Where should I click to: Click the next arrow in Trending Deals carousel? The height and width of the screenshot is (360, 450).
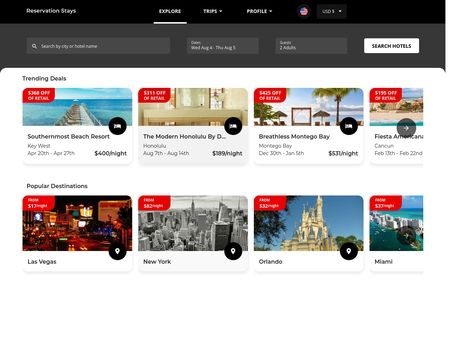click(x=406, y=128)
